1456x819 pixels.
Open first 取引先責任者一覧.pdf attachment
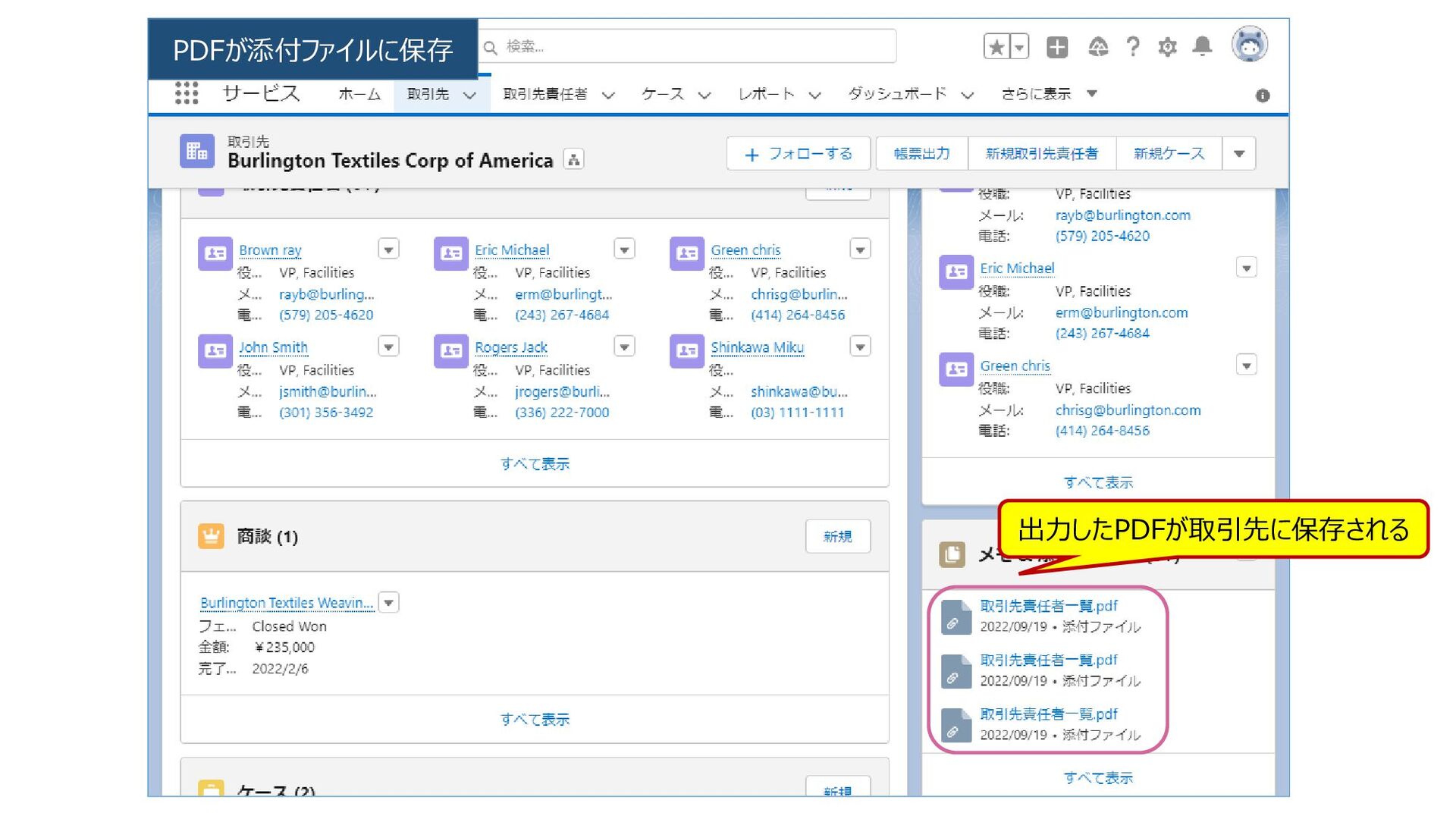[1048, 606]
